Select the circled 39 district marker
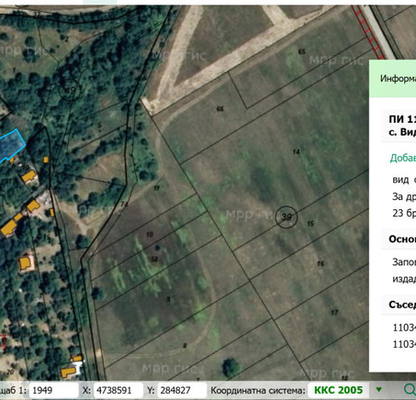The image size is (416, 400). pyautogui.click(x=286, y=217)
